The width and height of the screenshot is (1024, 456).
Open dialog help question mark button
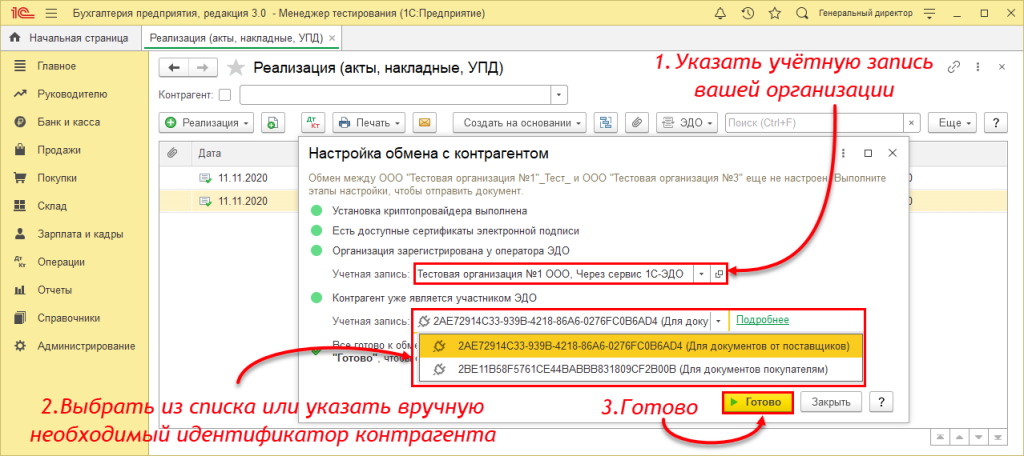pyautogui.click(x=882, y=402)
